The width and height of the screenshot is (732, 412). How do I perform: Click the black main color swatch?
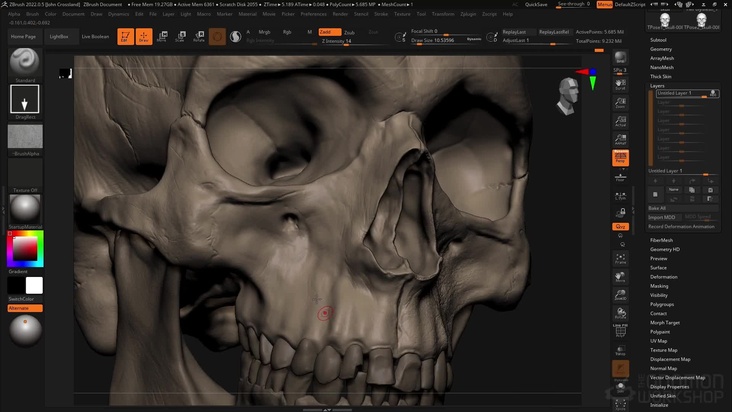pyautogui.click(x=16, y=285)
